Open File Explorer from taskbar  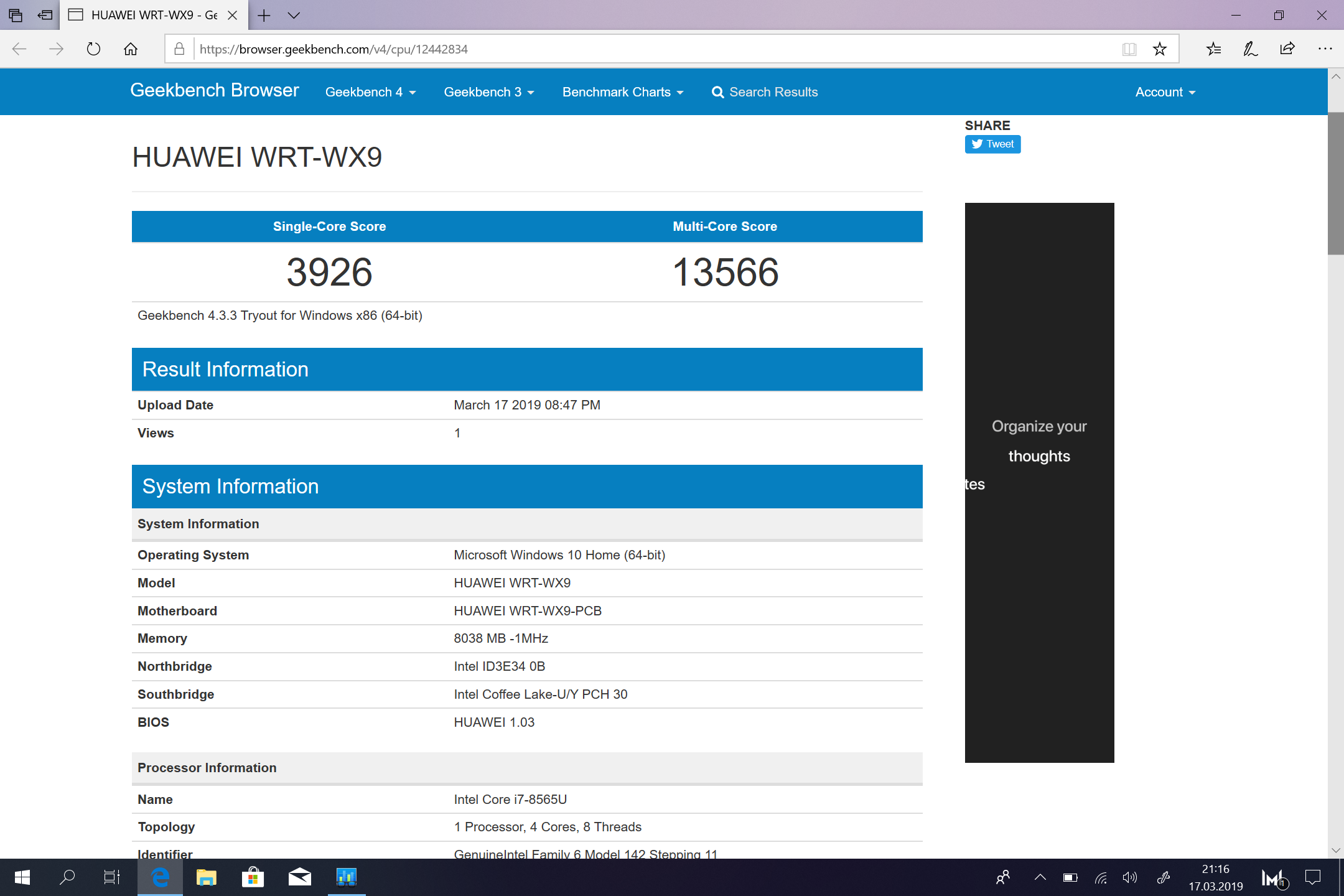click(x=207, y=877)
